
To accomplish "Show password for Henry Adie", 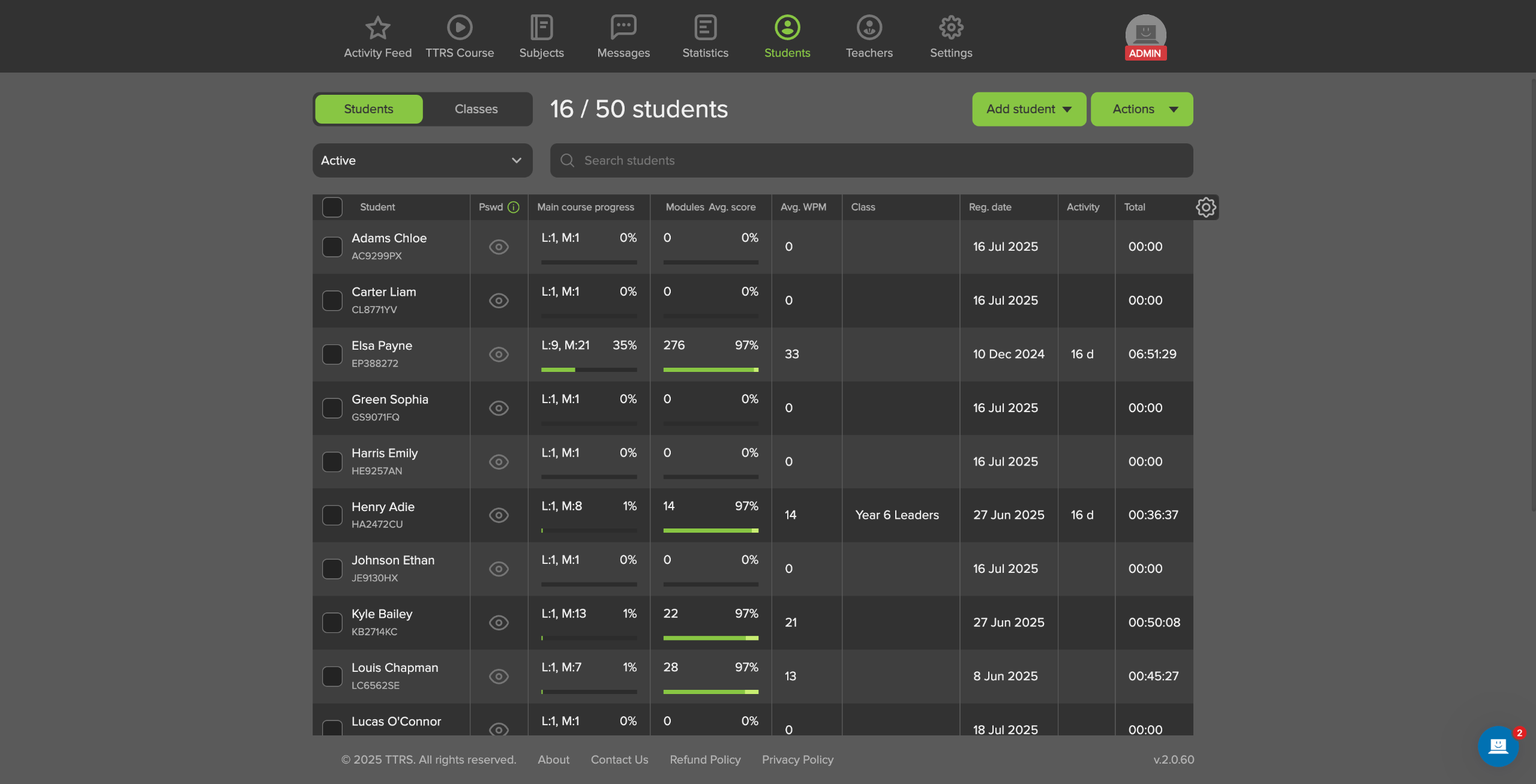I will pyautogui.click(x=499, y=515).
